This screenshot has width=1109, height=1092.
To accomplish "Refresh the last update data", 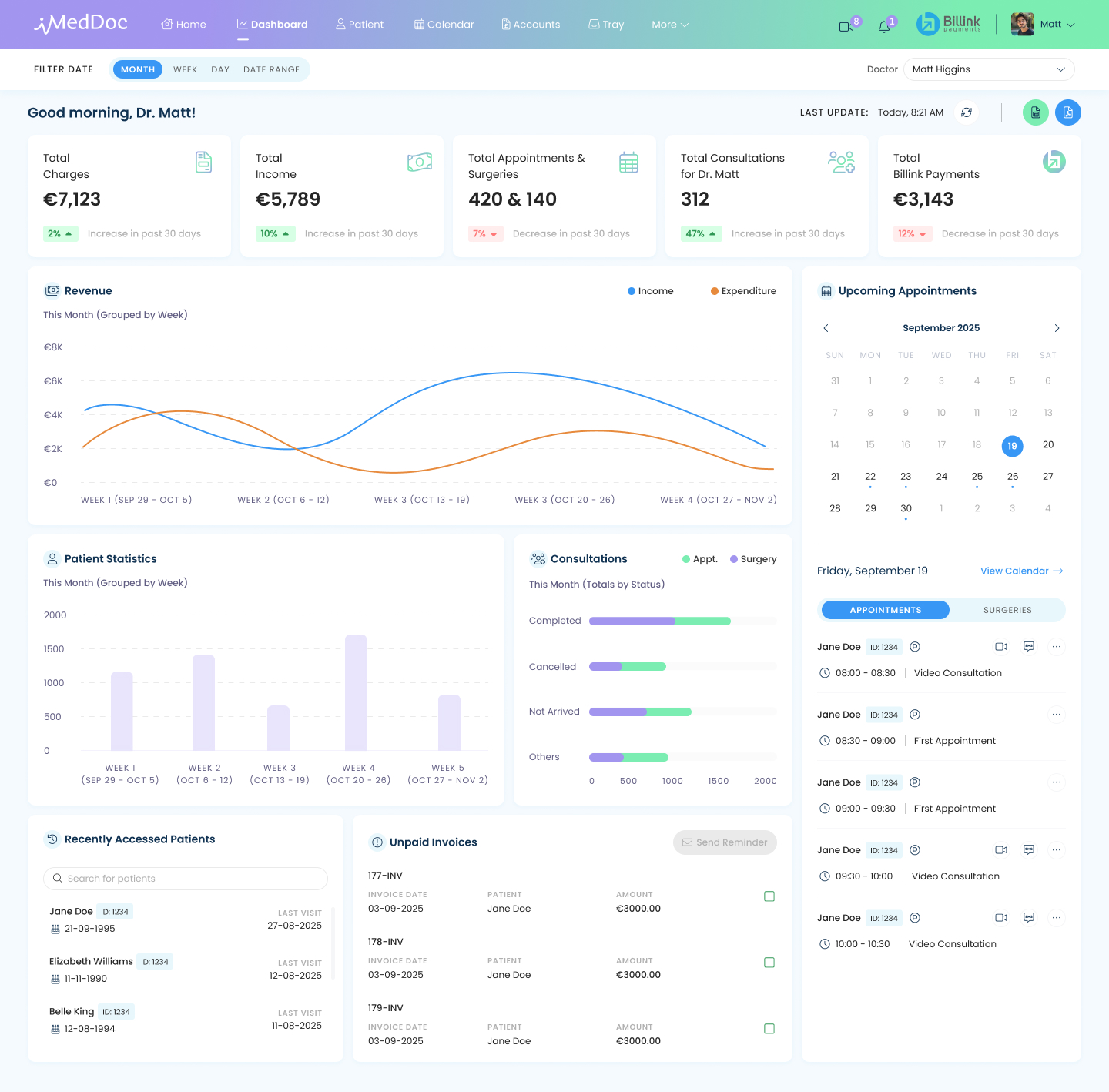I will click(967, 112).
